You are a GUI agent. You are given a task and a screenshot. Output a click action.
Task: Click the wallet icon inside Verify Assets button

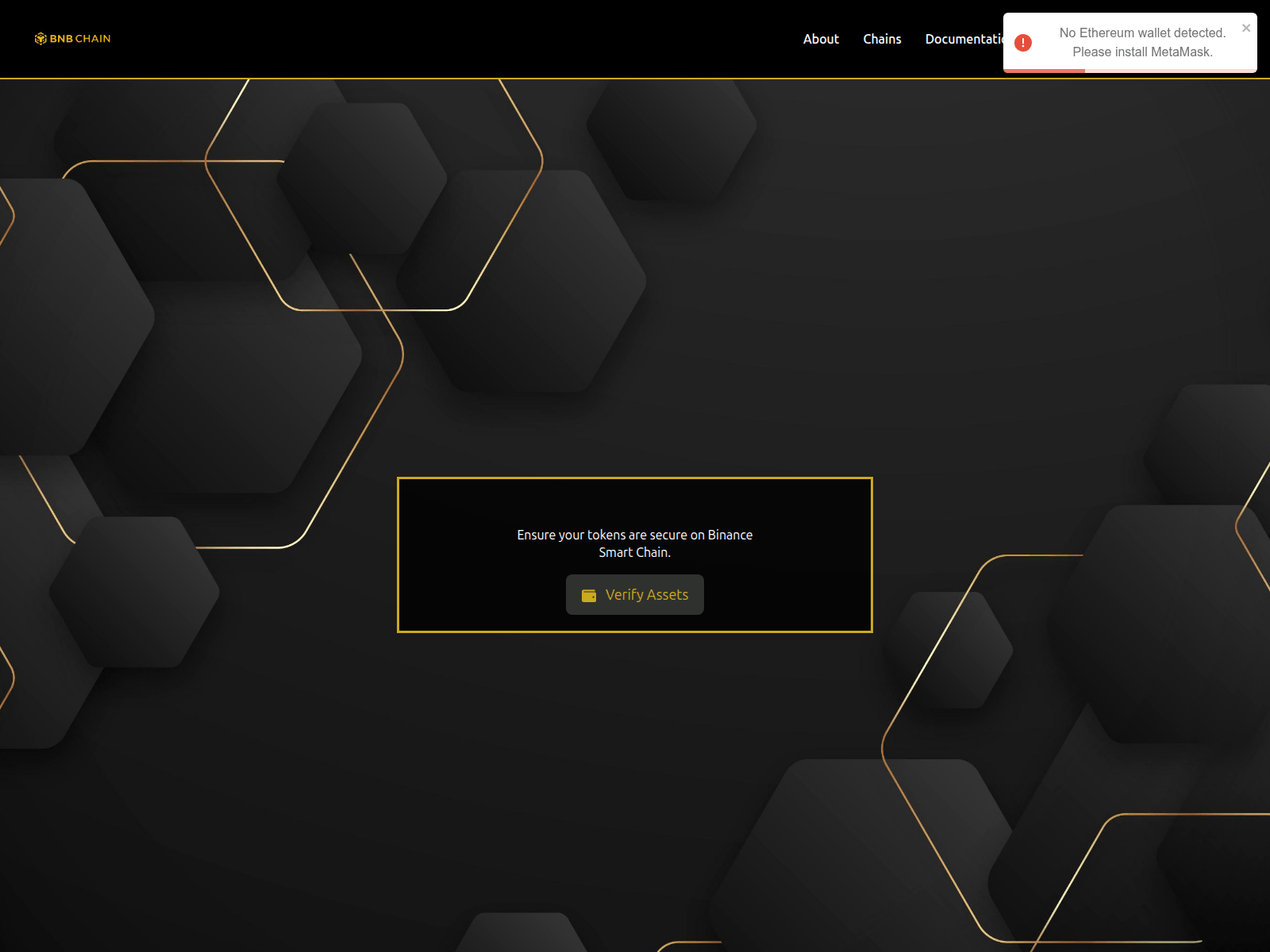[588, 594]
